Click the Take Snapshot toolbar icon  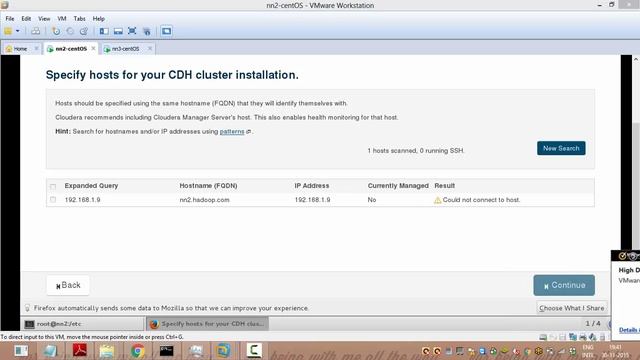coord(56,31)
